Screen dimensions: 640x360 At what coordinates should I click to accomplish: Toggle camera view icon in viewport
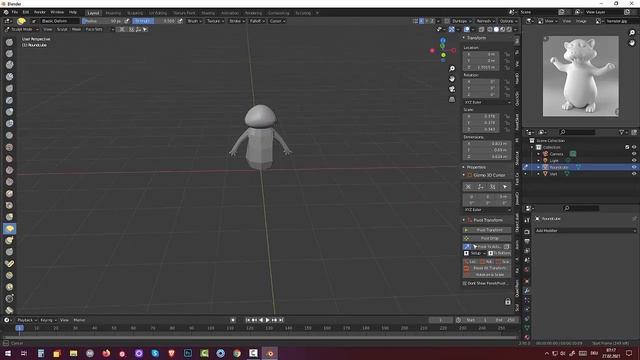point(452,89)
